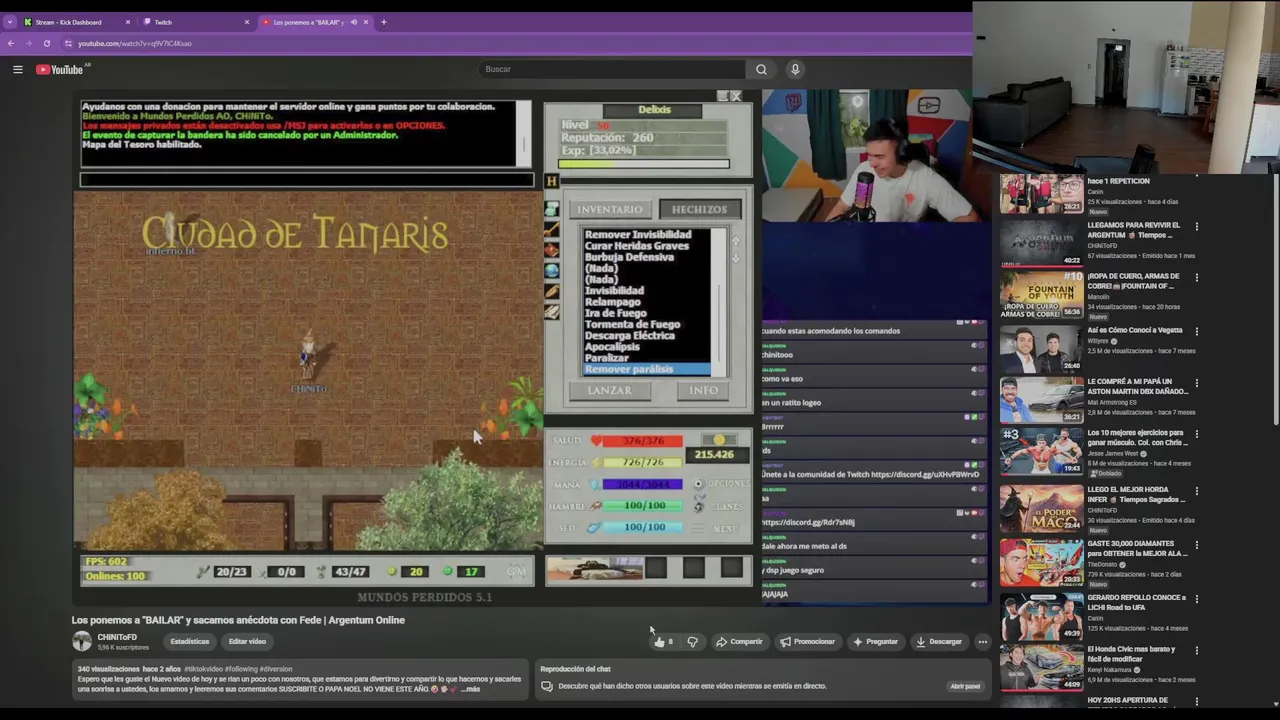
Task: Reload the page with refresh icon
Action: tap(46, 43)
